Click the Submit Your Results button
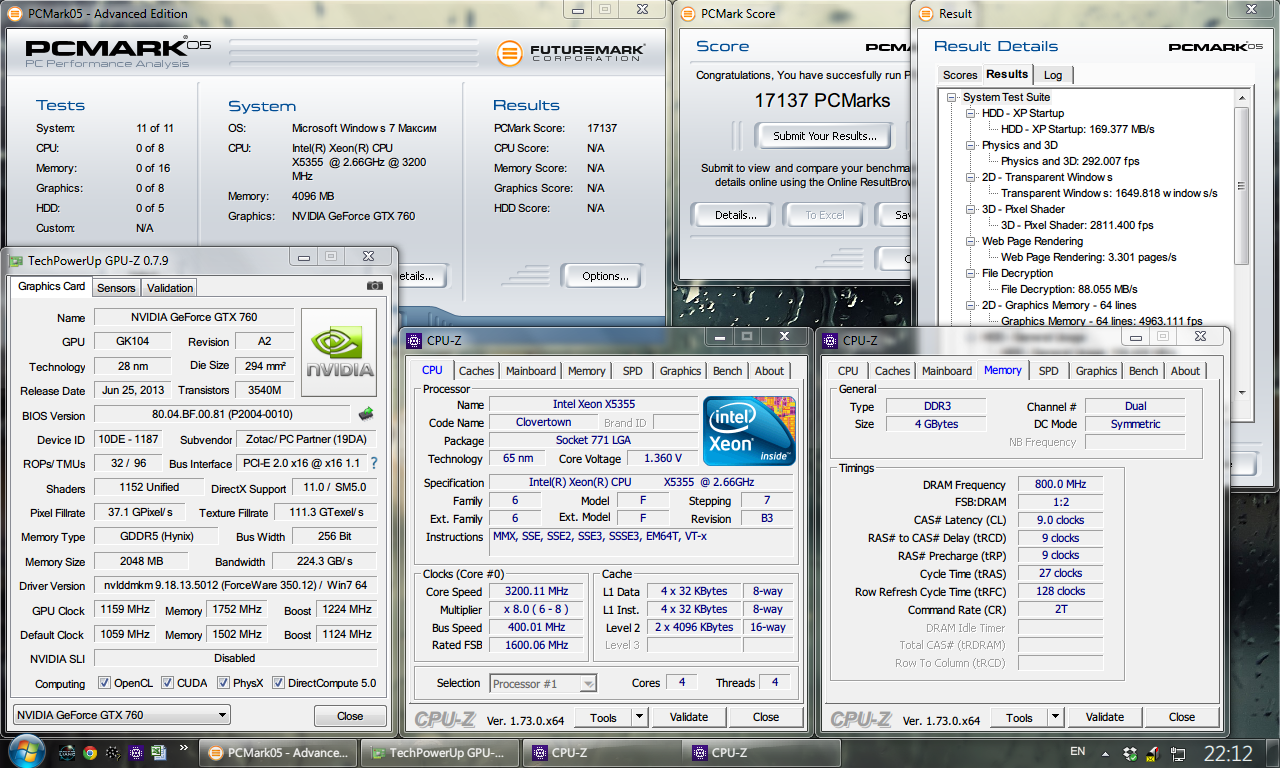The height and width of the screenshot is (768, 1280). pos(825,136)
